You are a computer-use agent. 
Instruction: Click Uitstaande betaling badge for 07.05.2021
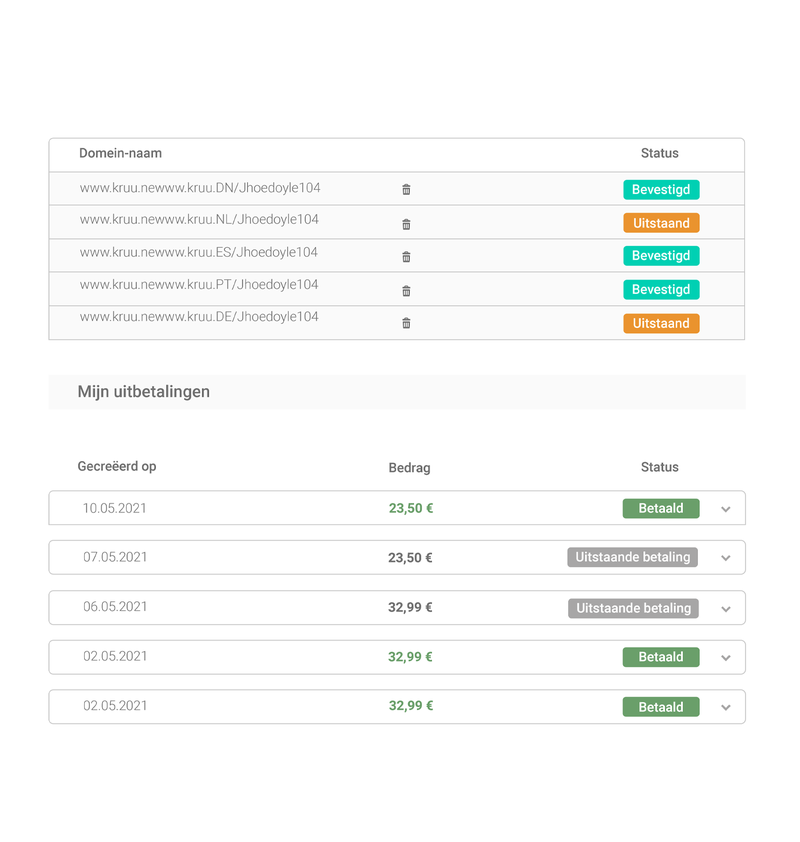(633, 557)
